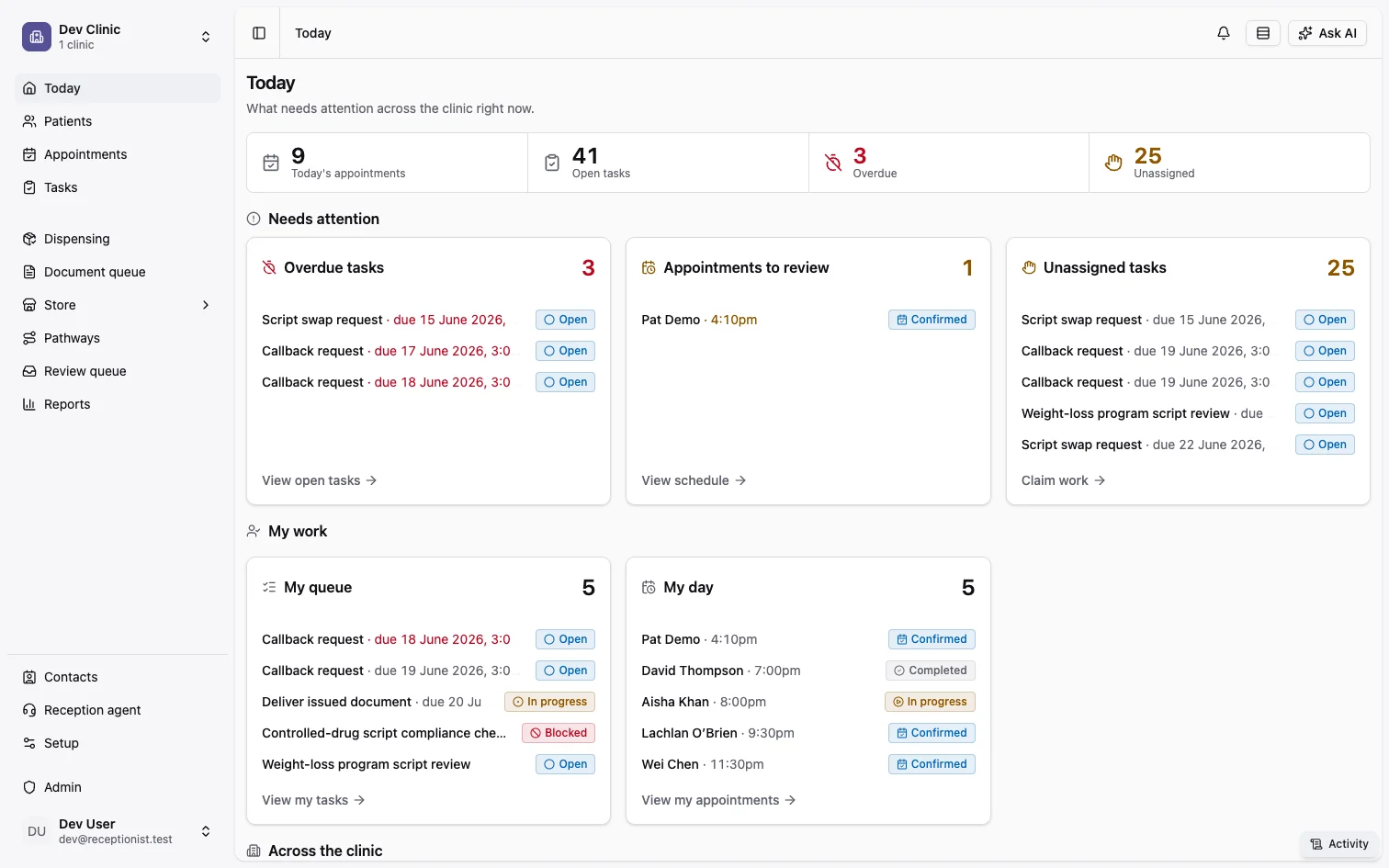Viewport: 1389px width, 868px height.
Task: Click the Across the clinic building icon
Action: pyautogui.click(x=254, y=851)
